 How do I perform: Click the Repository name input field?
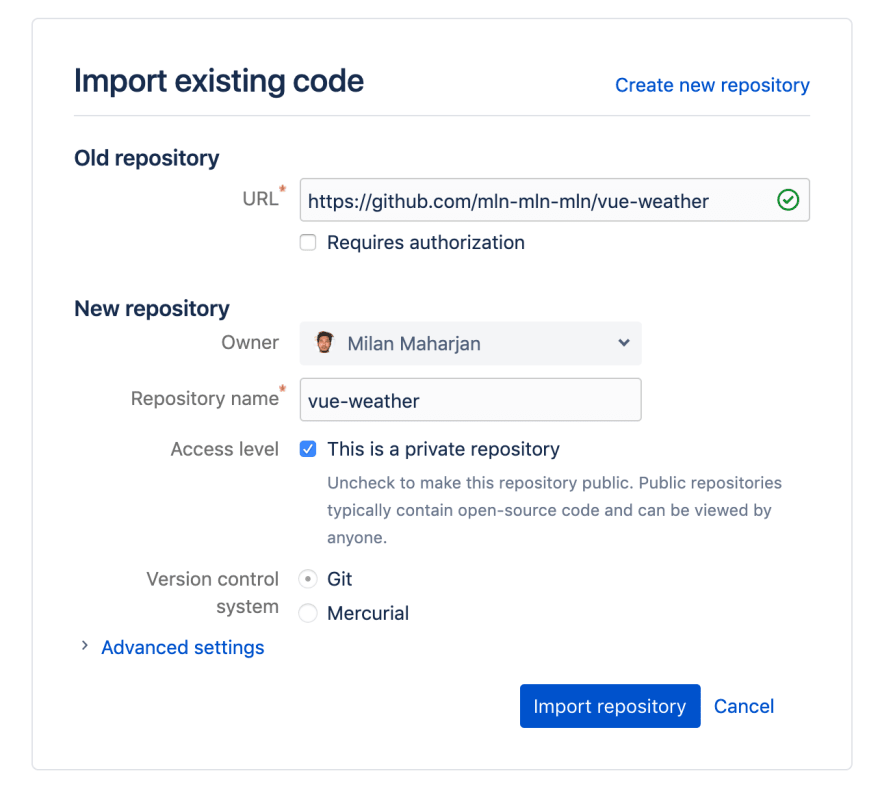click(470, 400)
